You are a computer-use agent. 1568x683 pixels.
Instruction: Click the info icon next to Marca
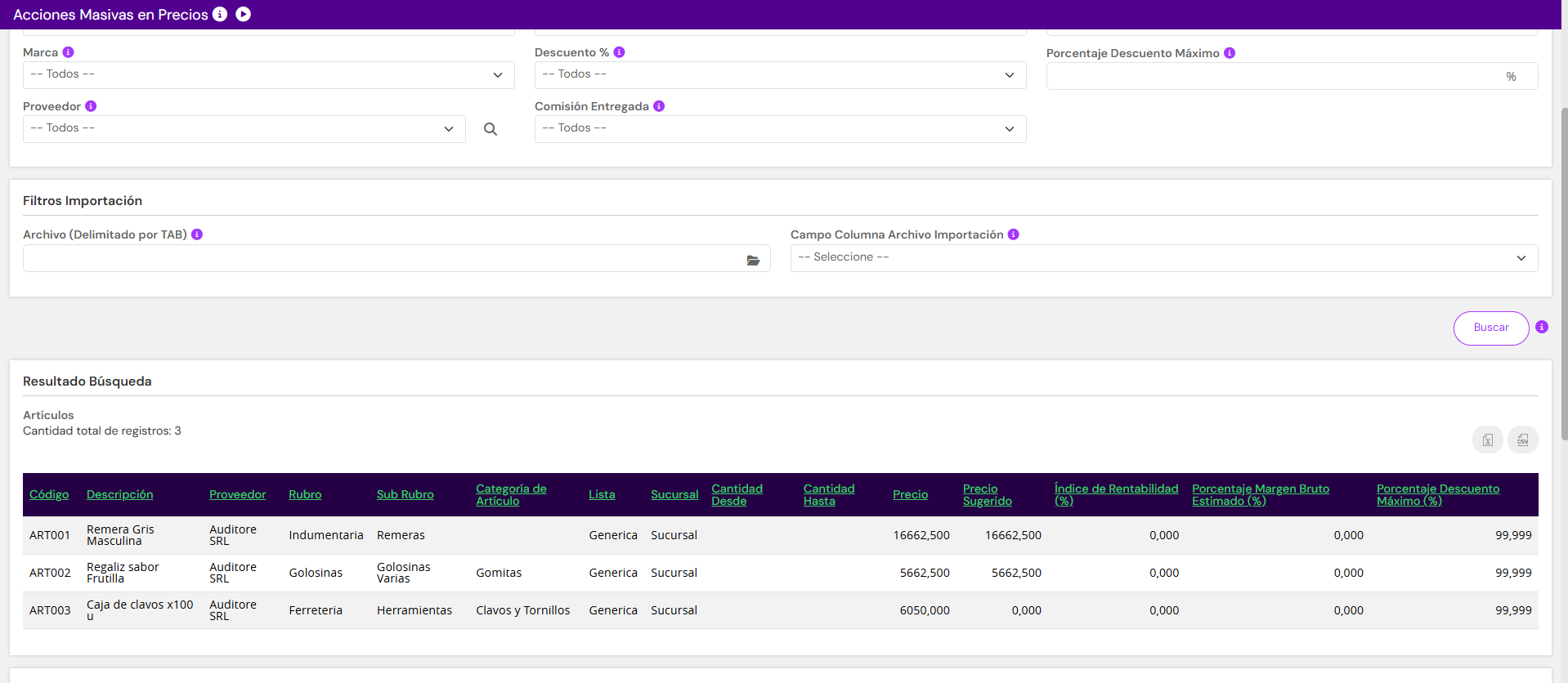point(69,52)
